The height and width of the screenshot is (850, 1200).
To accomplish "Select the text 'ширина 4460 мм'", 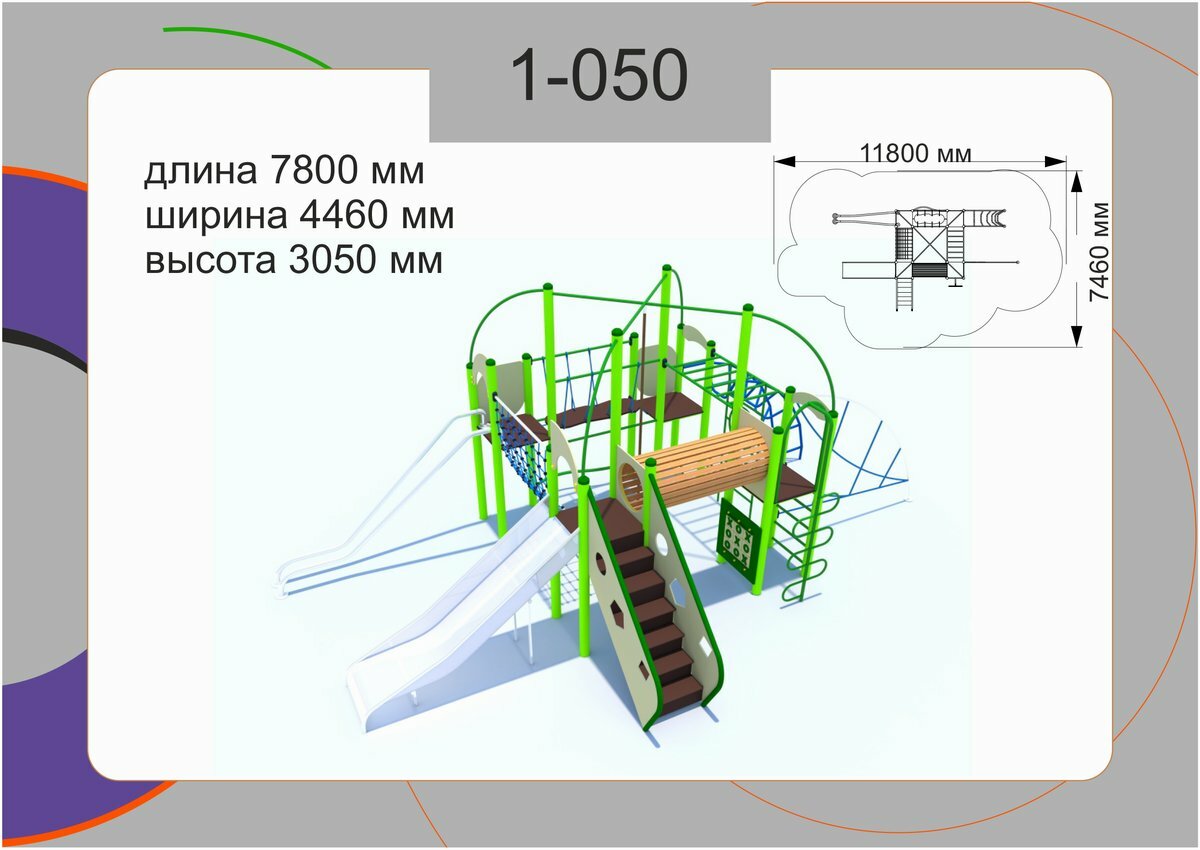I will click(299, 216).
